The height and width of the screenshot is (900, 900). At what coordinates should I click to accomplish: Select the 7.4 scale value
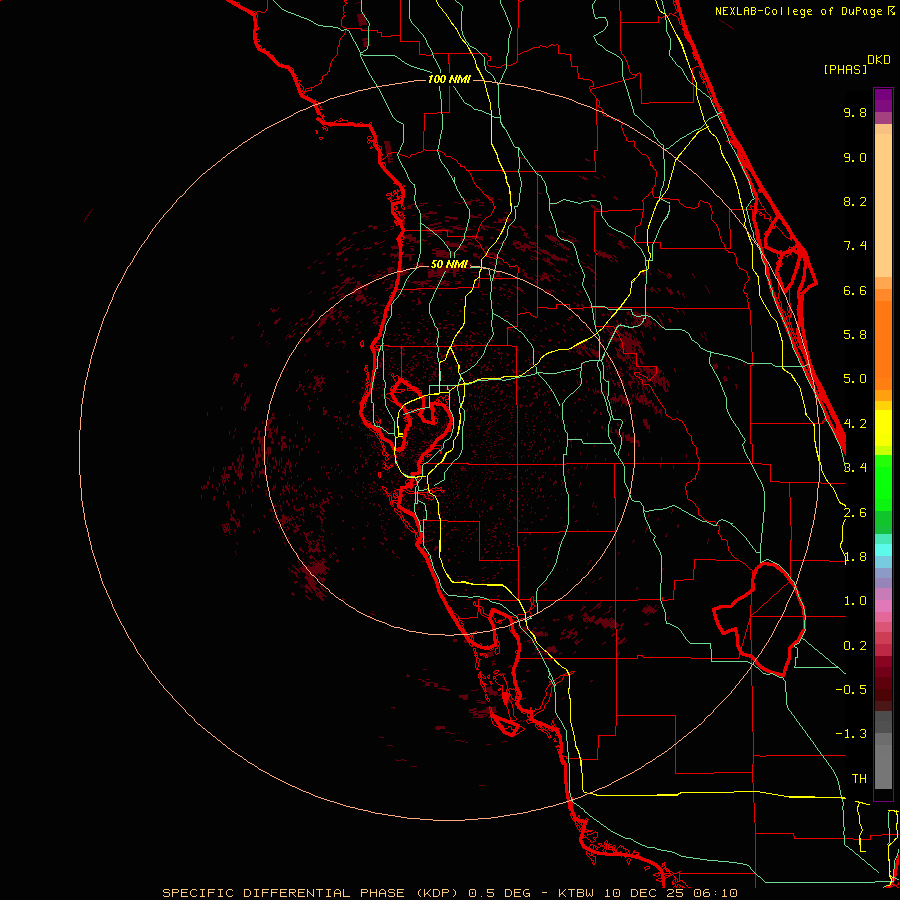coord(855,246)
